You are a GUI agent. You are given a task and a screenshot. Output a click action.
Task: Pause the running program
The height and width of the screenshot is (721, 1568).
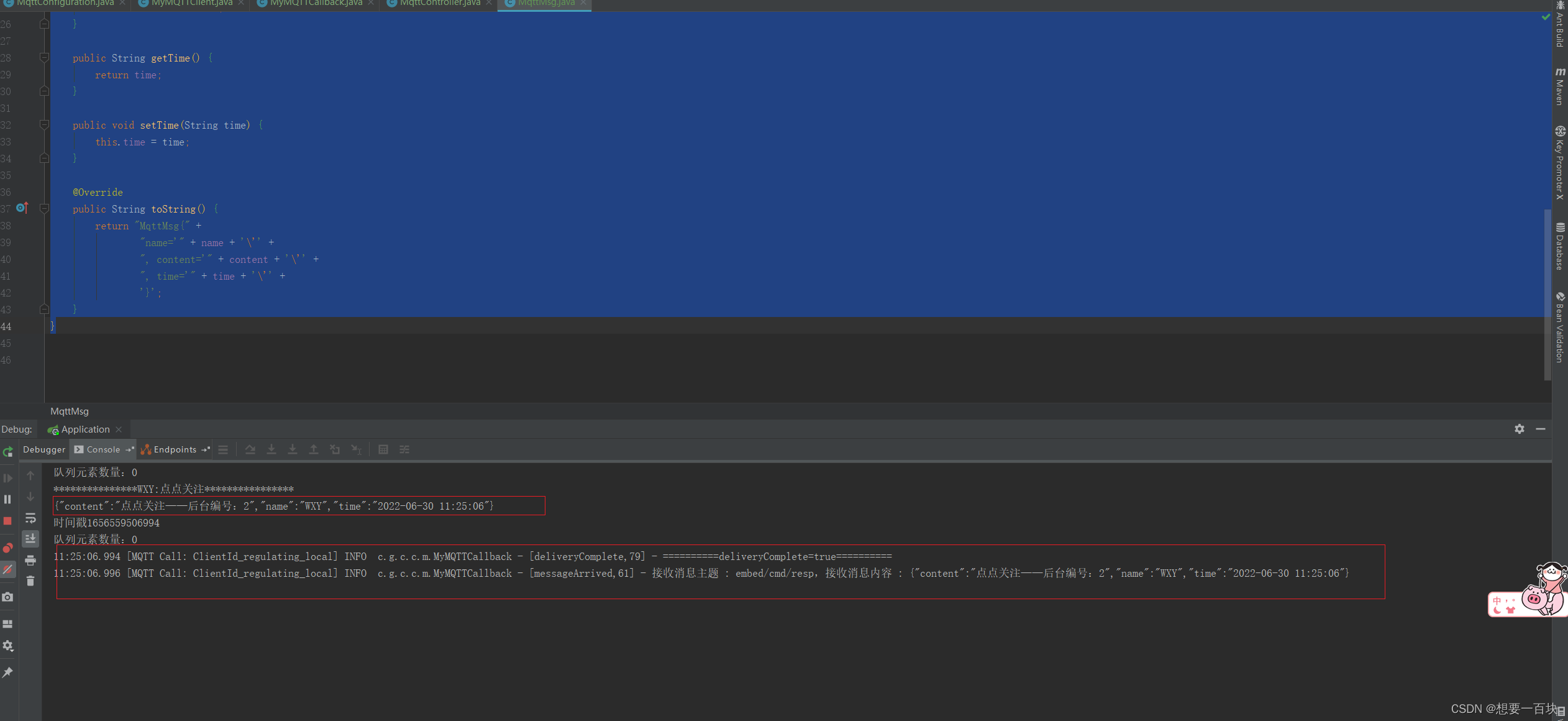[7, 499]
